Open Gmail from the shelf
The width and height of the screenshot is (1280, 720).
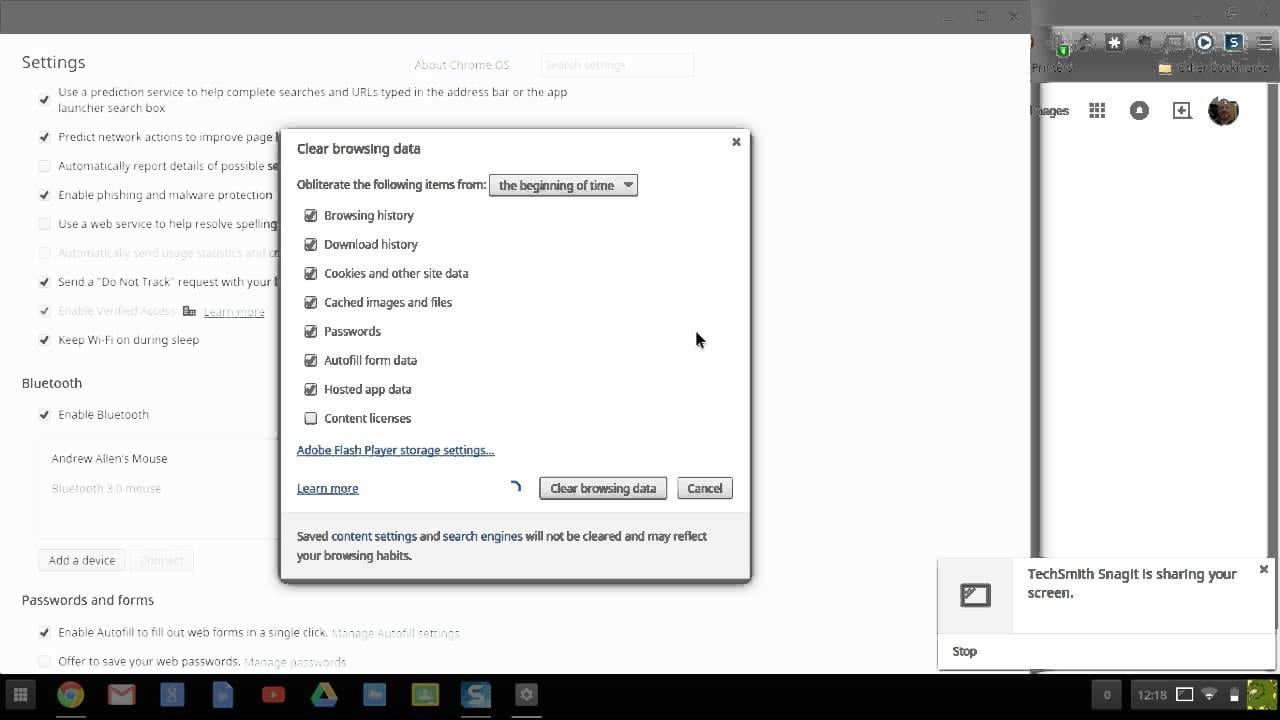coord(121,695)
